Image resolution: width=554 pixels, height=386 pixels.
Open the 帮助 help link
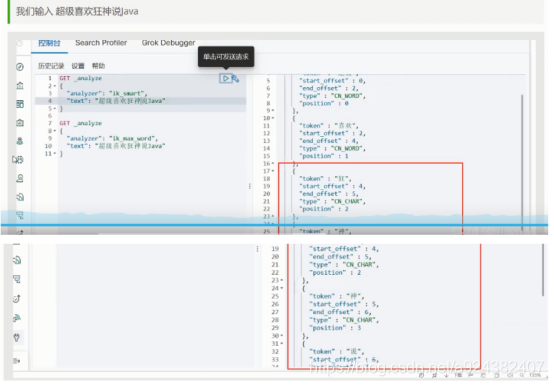coord(98,66)
